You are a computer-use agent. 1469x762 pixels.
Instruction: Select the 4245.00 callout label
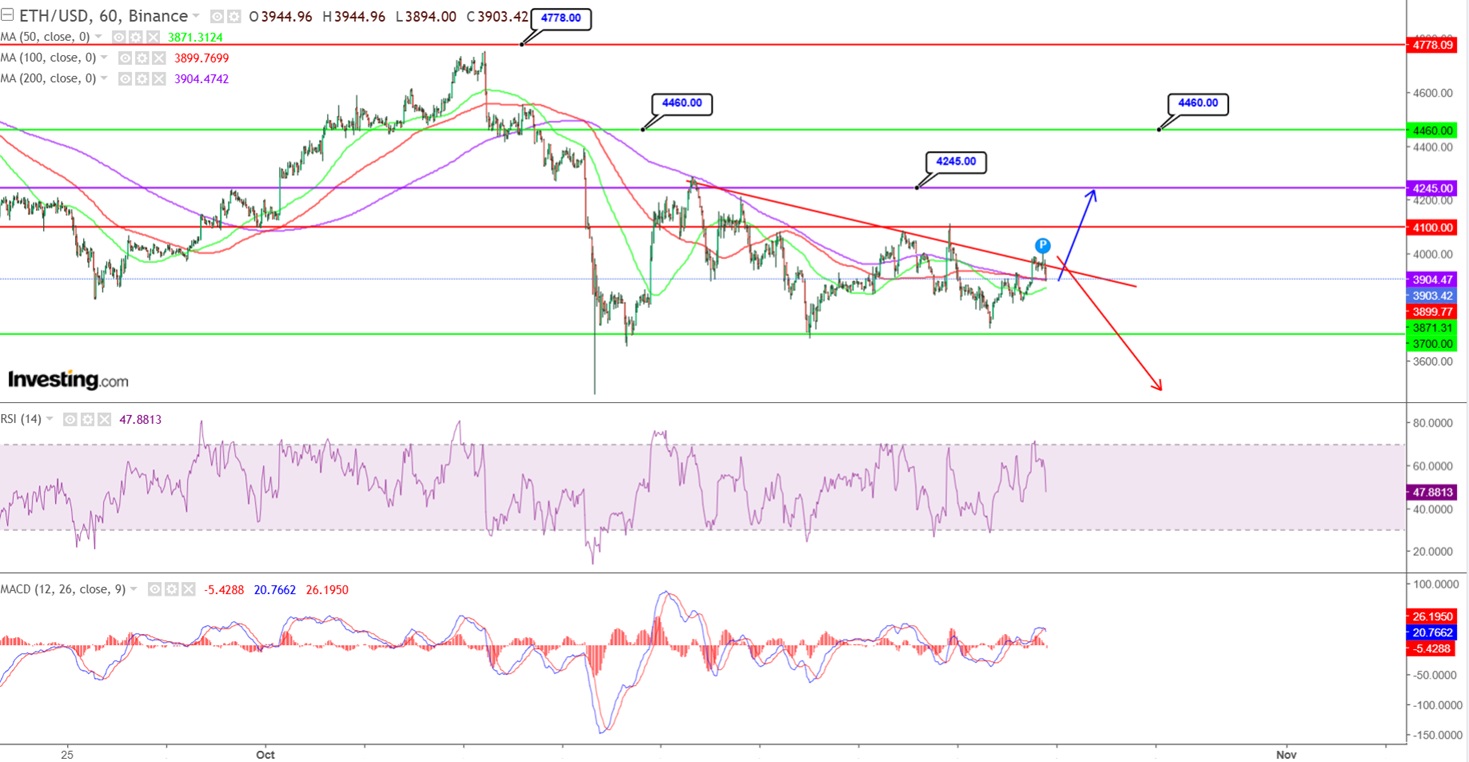(958, 160)
